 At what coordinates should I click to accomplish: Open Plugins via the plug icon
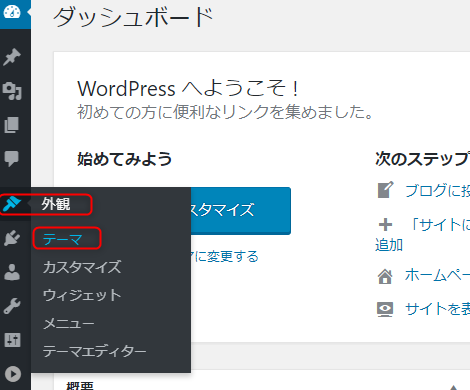click(12, 238)
